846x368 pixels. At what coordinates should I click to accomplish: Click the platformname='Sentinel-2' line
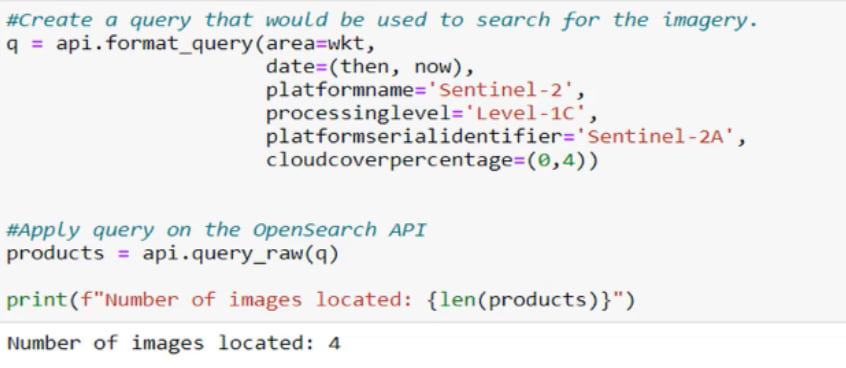tap(425, 91)
